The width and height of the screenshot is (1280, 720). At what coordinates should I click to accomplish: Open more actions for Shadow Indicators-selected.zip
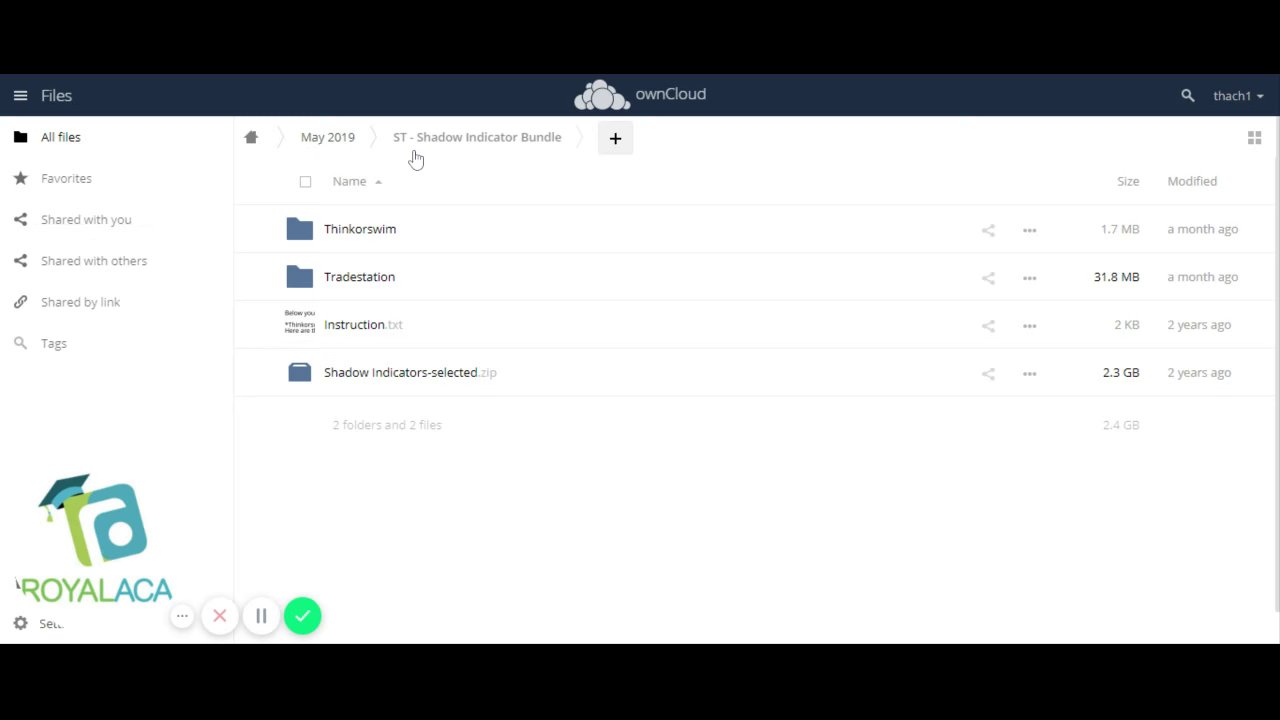coord(1029,374)
